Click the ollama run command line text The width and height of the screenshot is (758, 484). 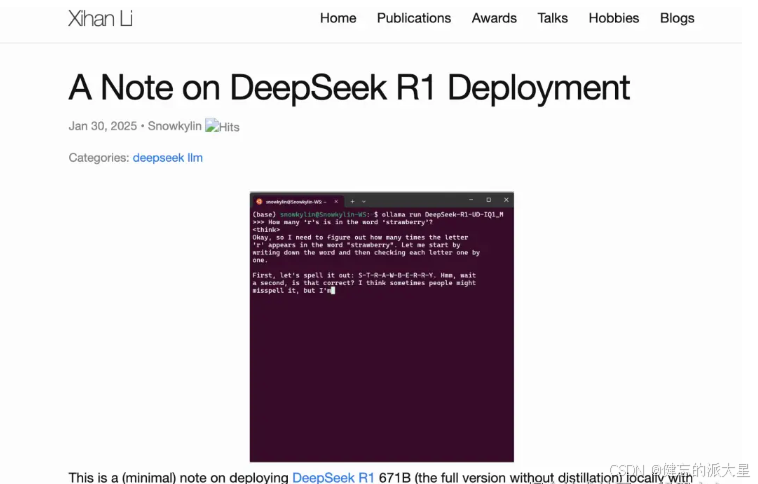tap(442, 214)
